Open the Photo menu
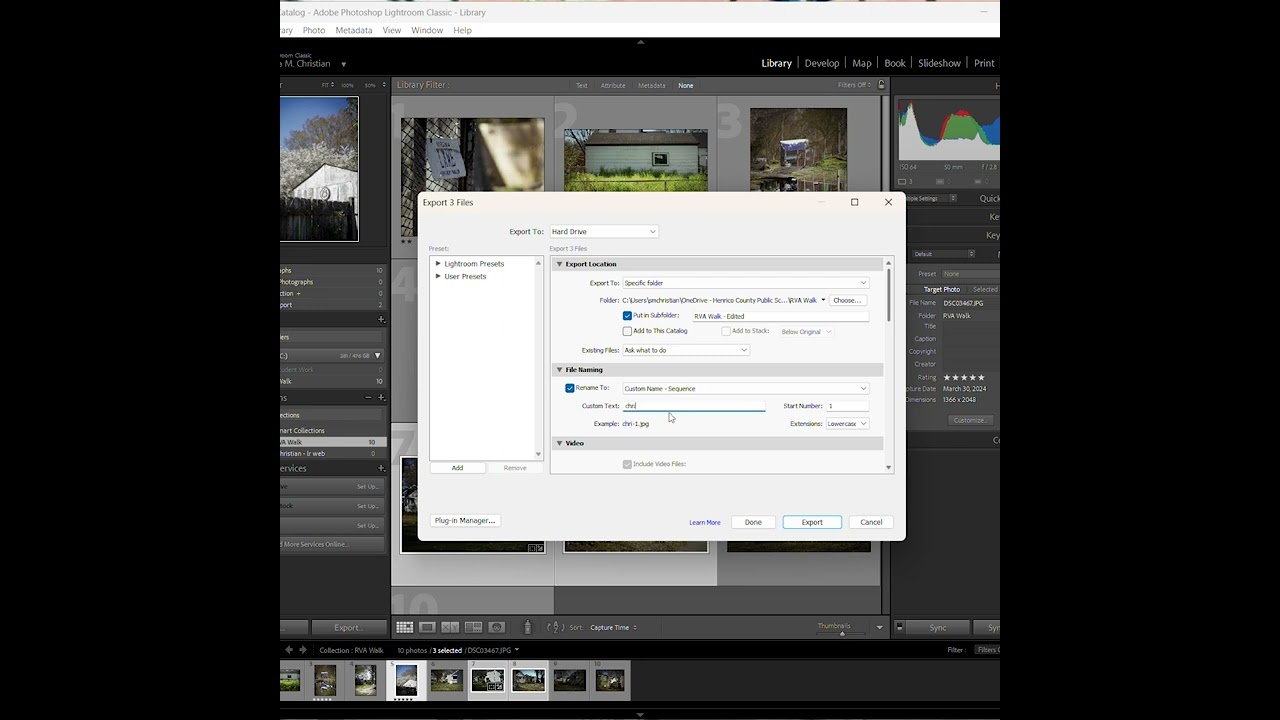Image resolution: width=1280 pixels, height=720 pixels. (314, 30)
